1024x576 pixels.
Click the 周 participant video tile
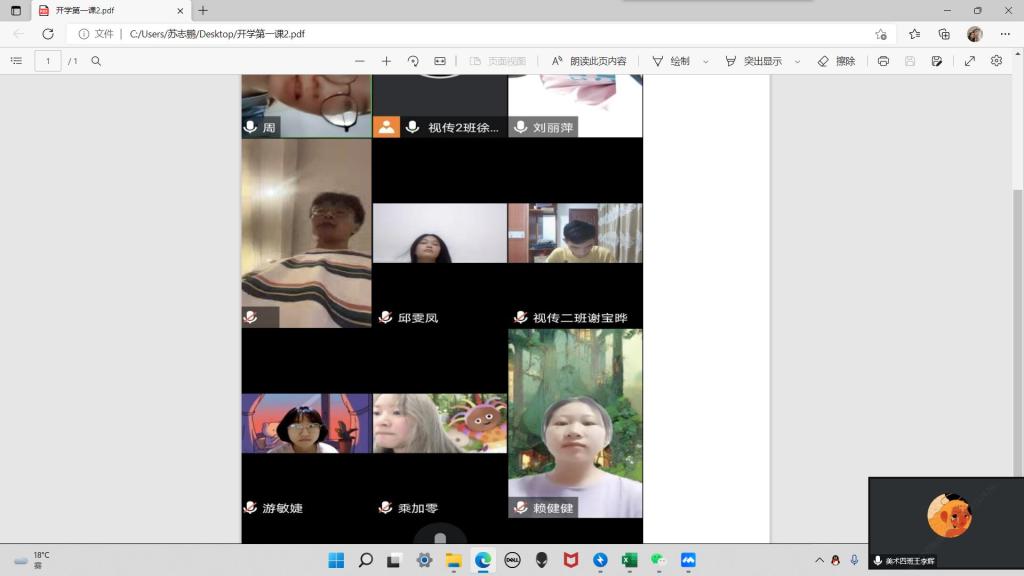pyautogui.click(x=306, y=106)
